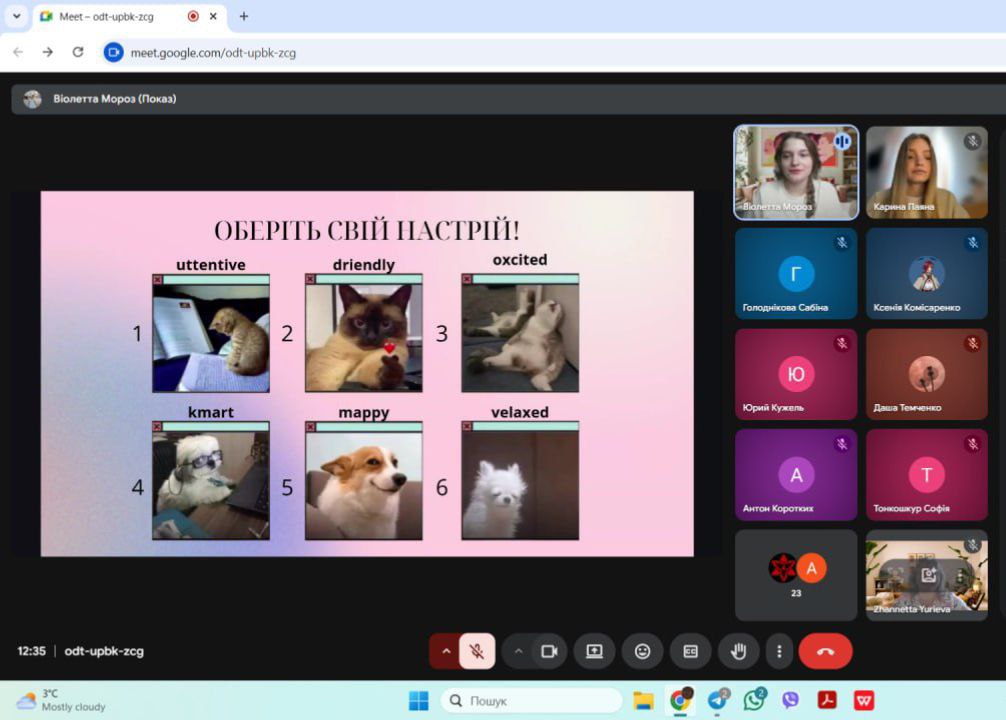The image size is (1006, 720).
Task: Expand the audio settings arrow beside microphone
Action: [445, 651]
